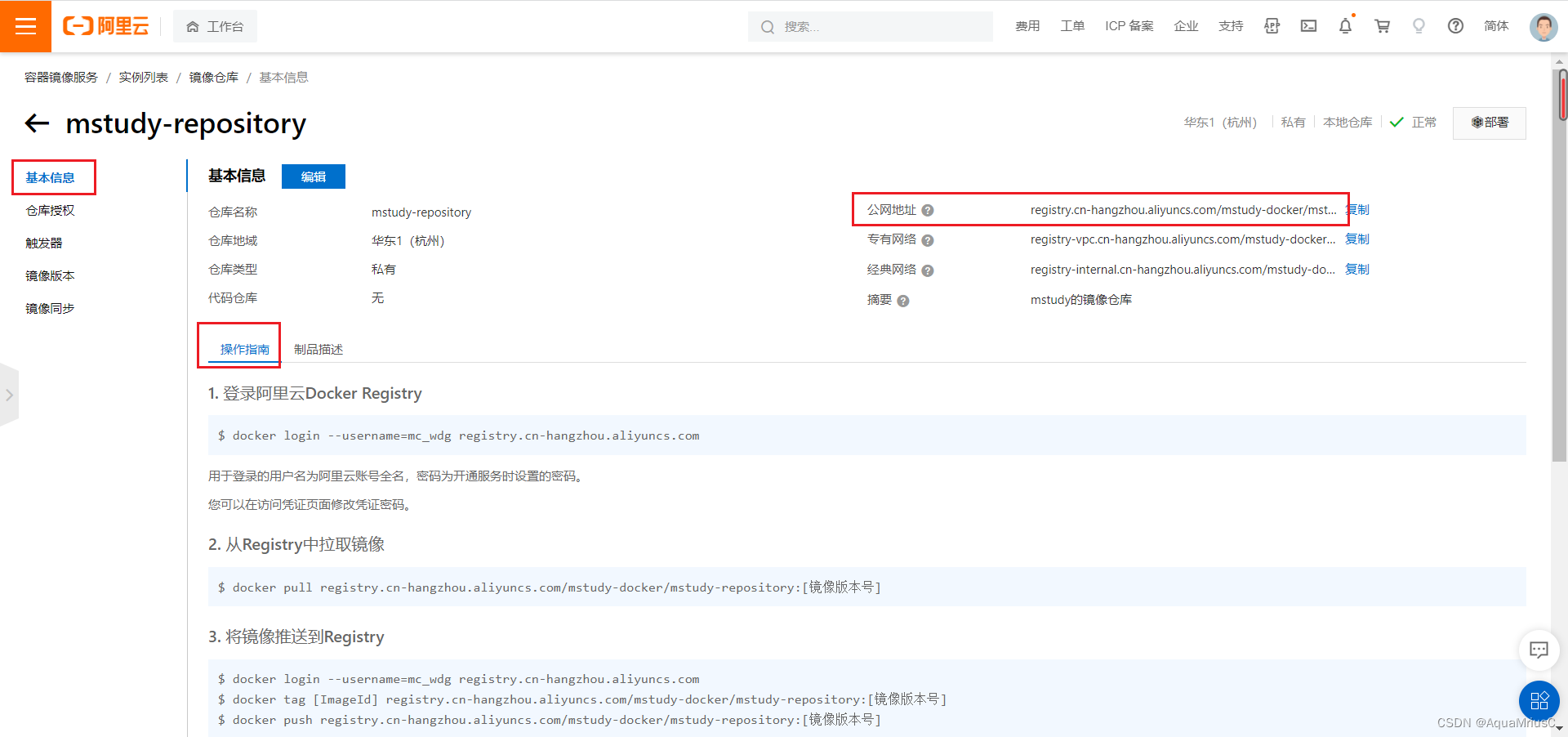Click the back arrow beside mstudy-repository
The height and width of the screenshot is (737, 1568).
click(x=38, y=123)
